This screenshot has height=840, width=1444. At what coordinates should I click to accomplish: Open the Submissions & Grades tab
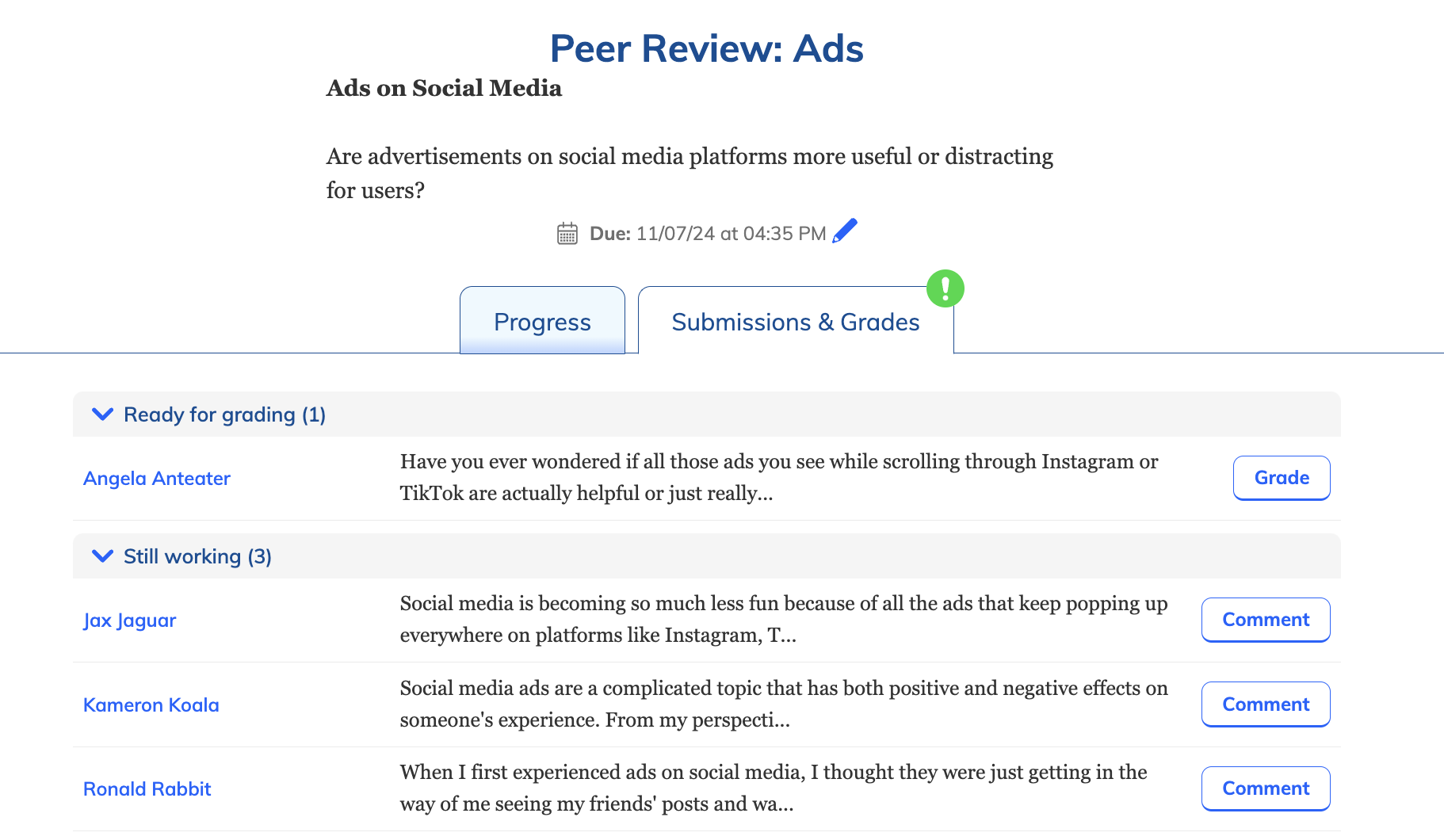[795, 322]
